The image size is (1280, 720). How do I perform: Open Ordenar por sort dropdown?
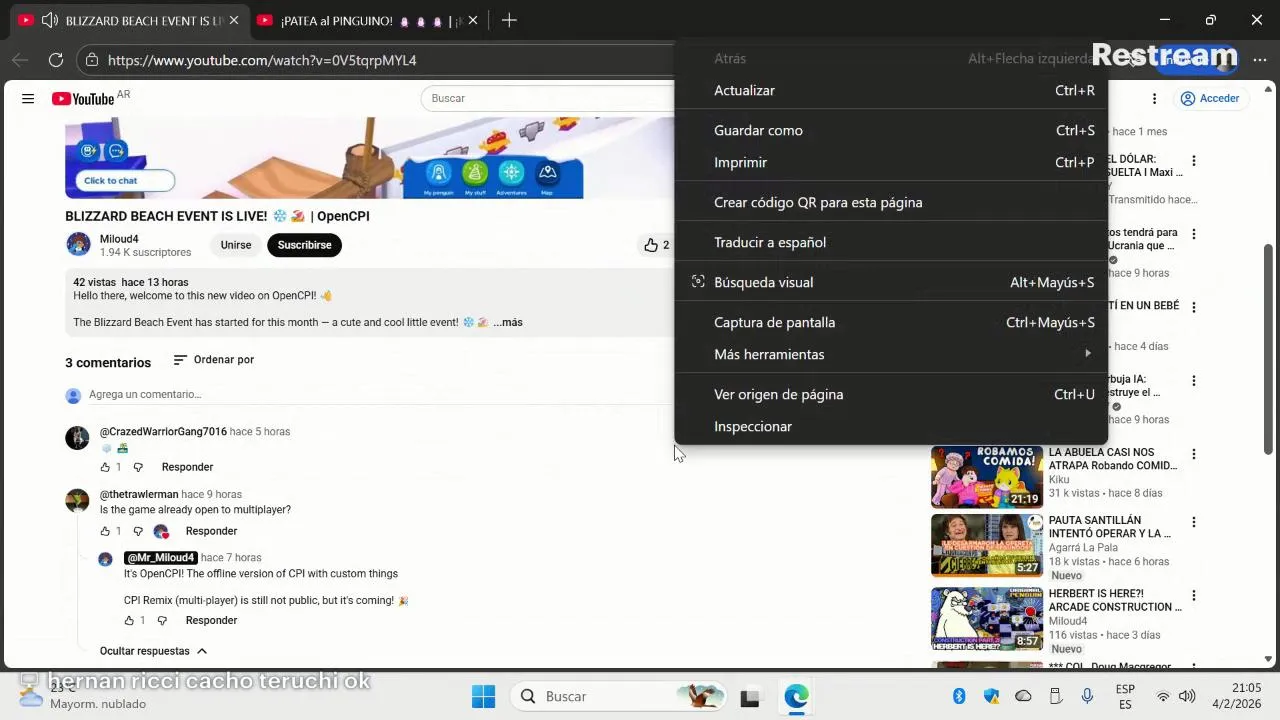pyautogui.click(x=214, y=360)
